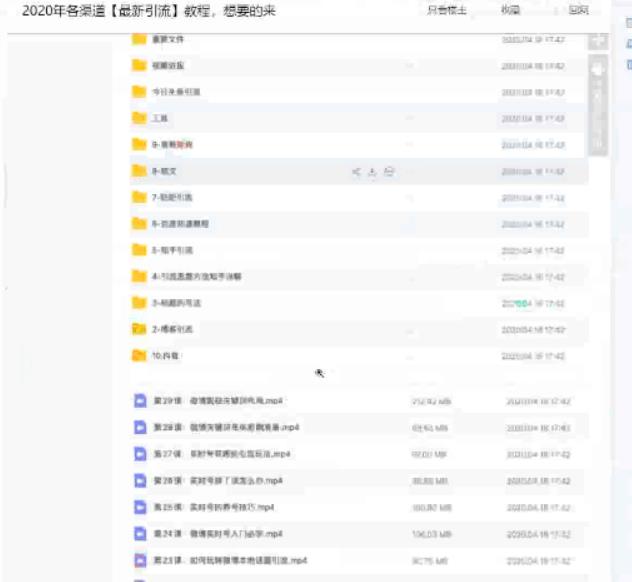632x582 pixels.
Task: Click the video file icon for 第29课
Action: [x=140, y=401]
